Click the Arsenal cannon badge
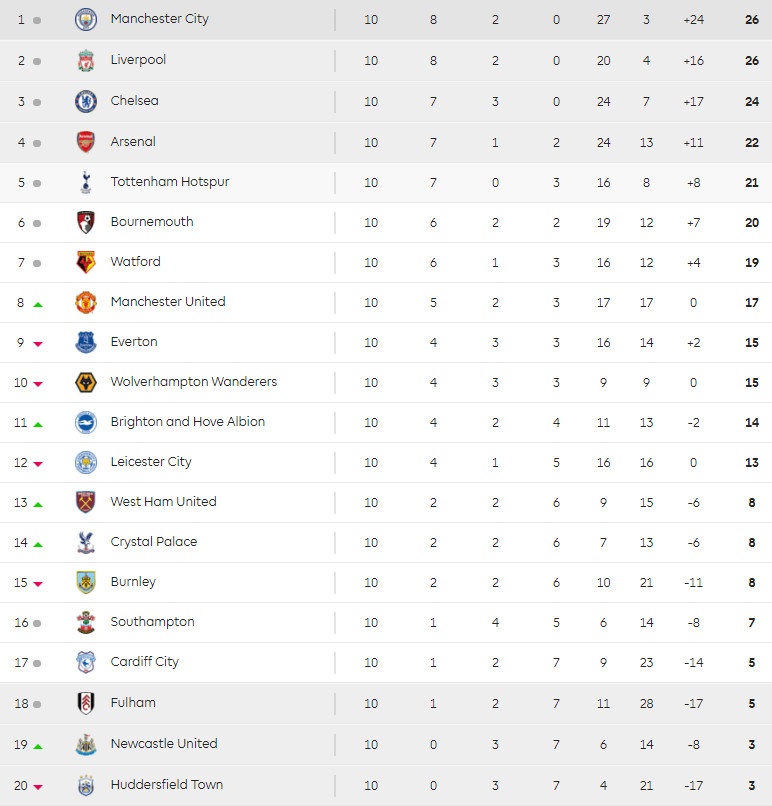772x806 pixels. 86,142
